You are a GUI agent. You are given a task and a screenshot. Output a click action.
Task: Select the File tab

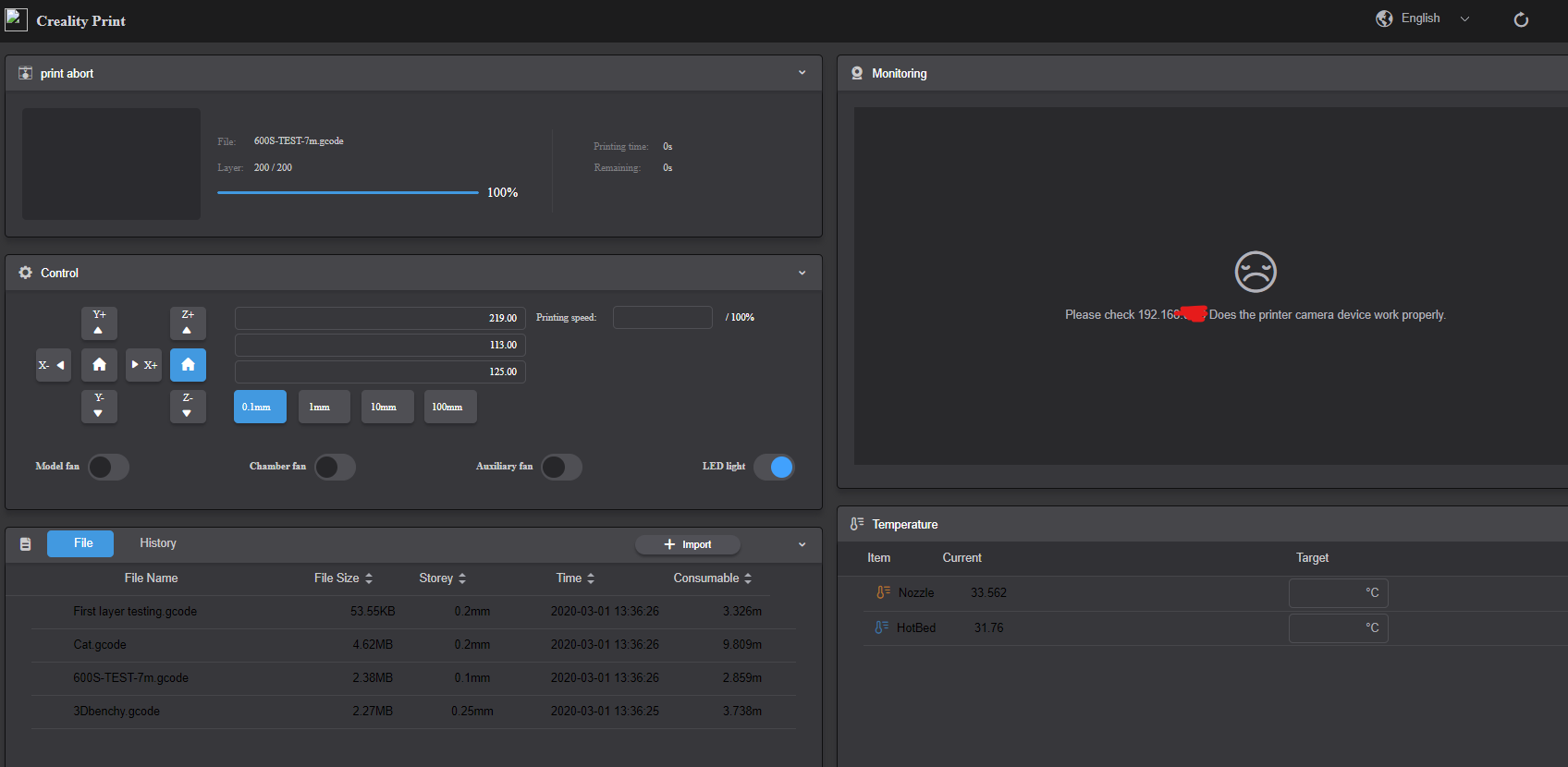pos(80,543)
